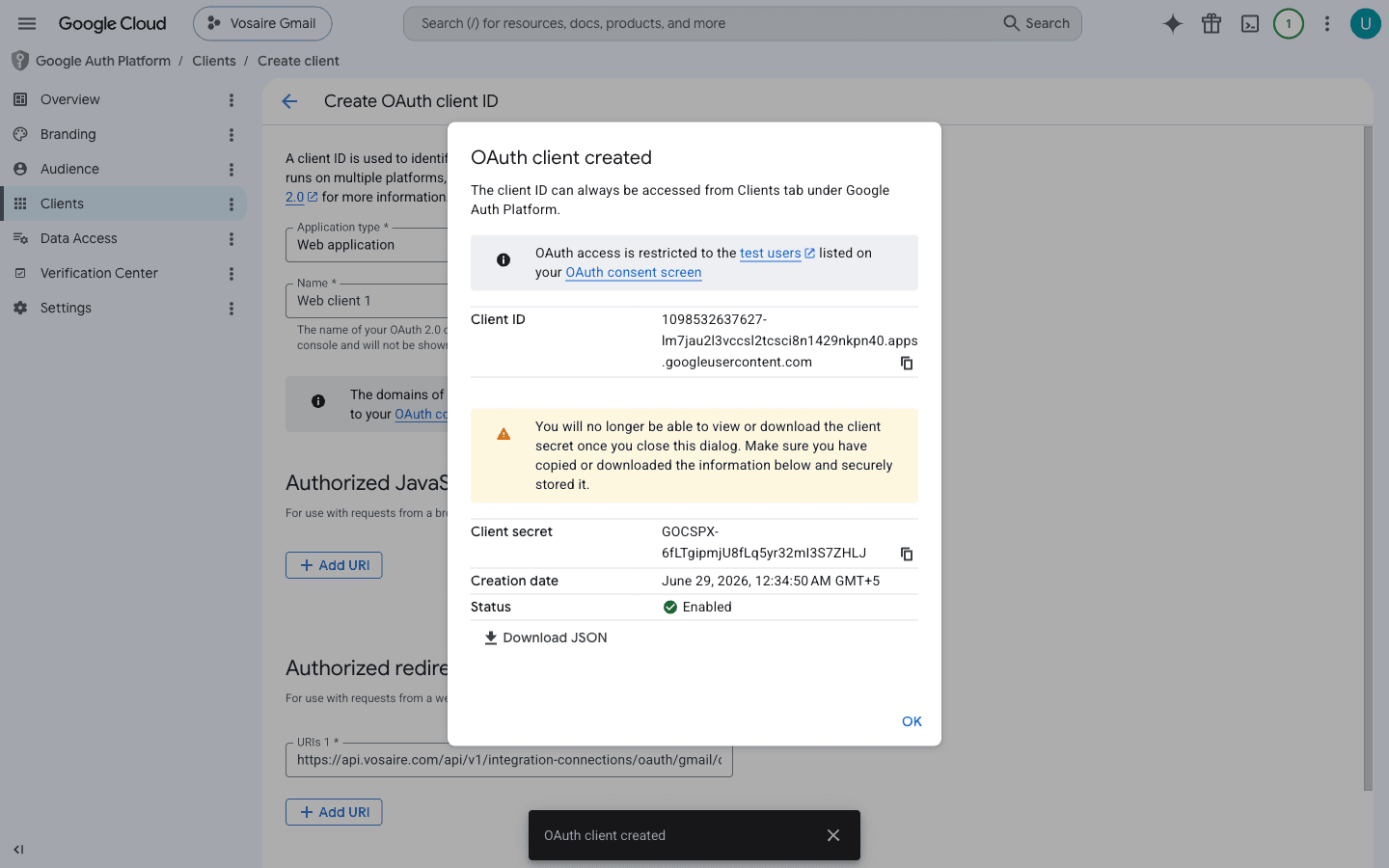Click the Client secret value text
The width and height of the screenshot is (1389, 868).
coord(763,542)
